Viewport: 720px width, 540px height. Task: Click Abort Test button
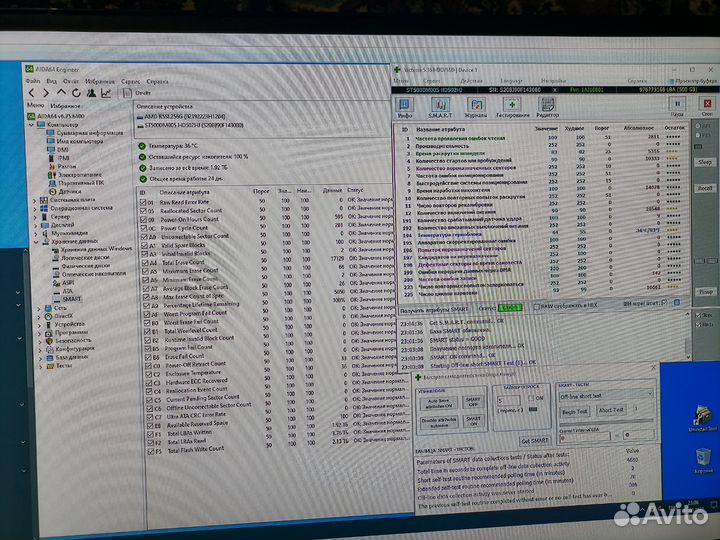point(611,410)
